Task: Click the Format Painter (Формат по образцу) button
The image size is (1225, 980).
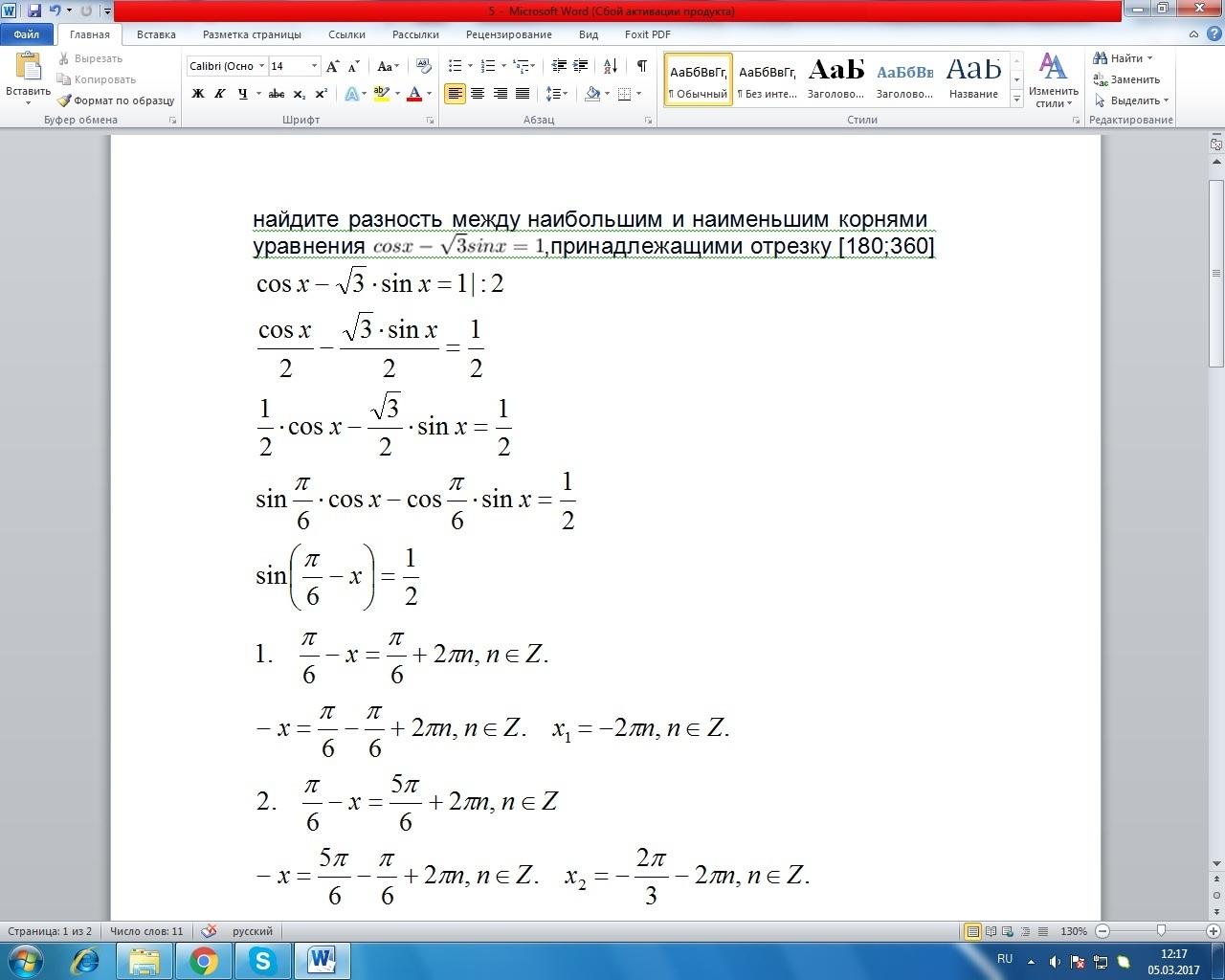Action: click(116, 100)
